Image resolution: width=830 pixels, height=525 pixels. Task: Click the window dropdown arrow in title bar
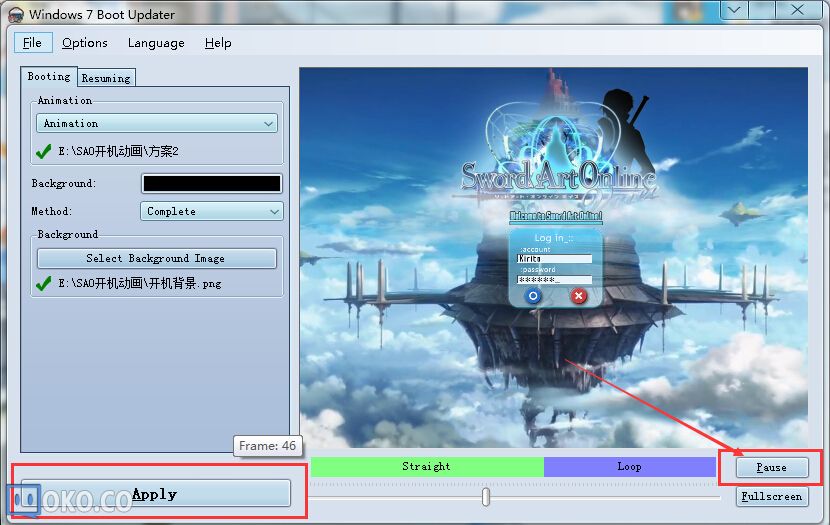[734, 10]
